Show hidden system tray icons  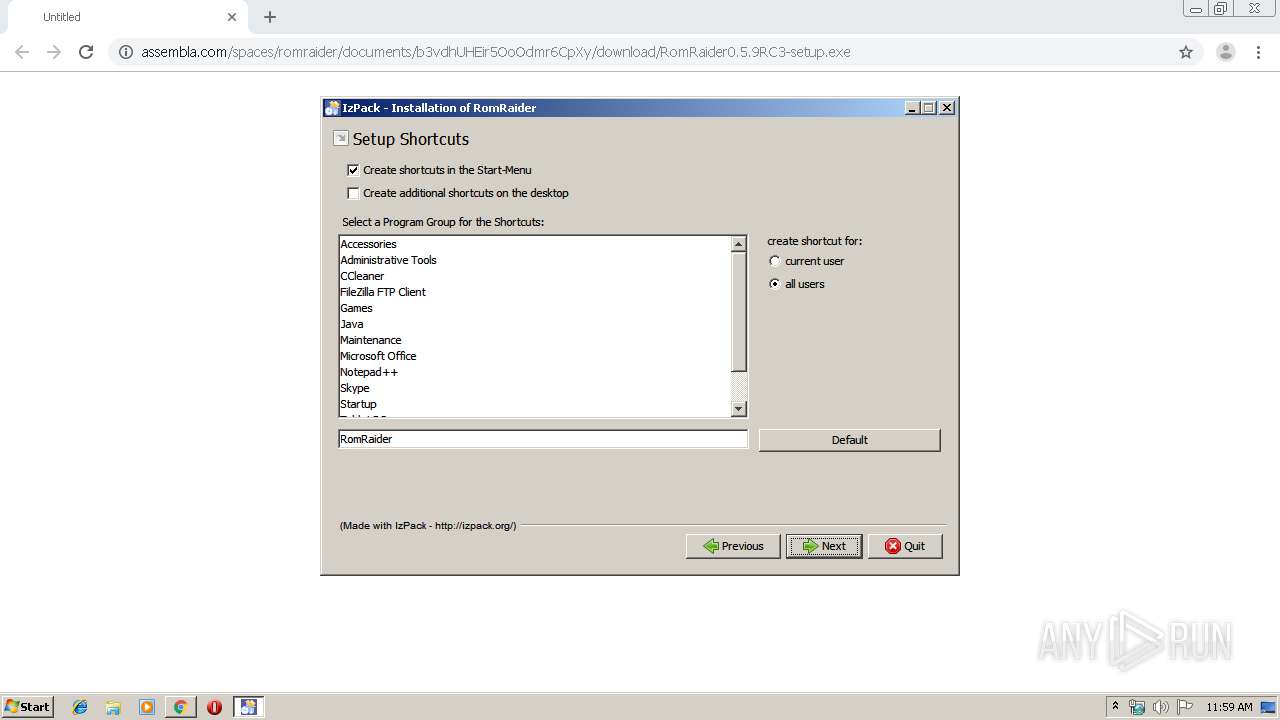(x=1115, y=706)
